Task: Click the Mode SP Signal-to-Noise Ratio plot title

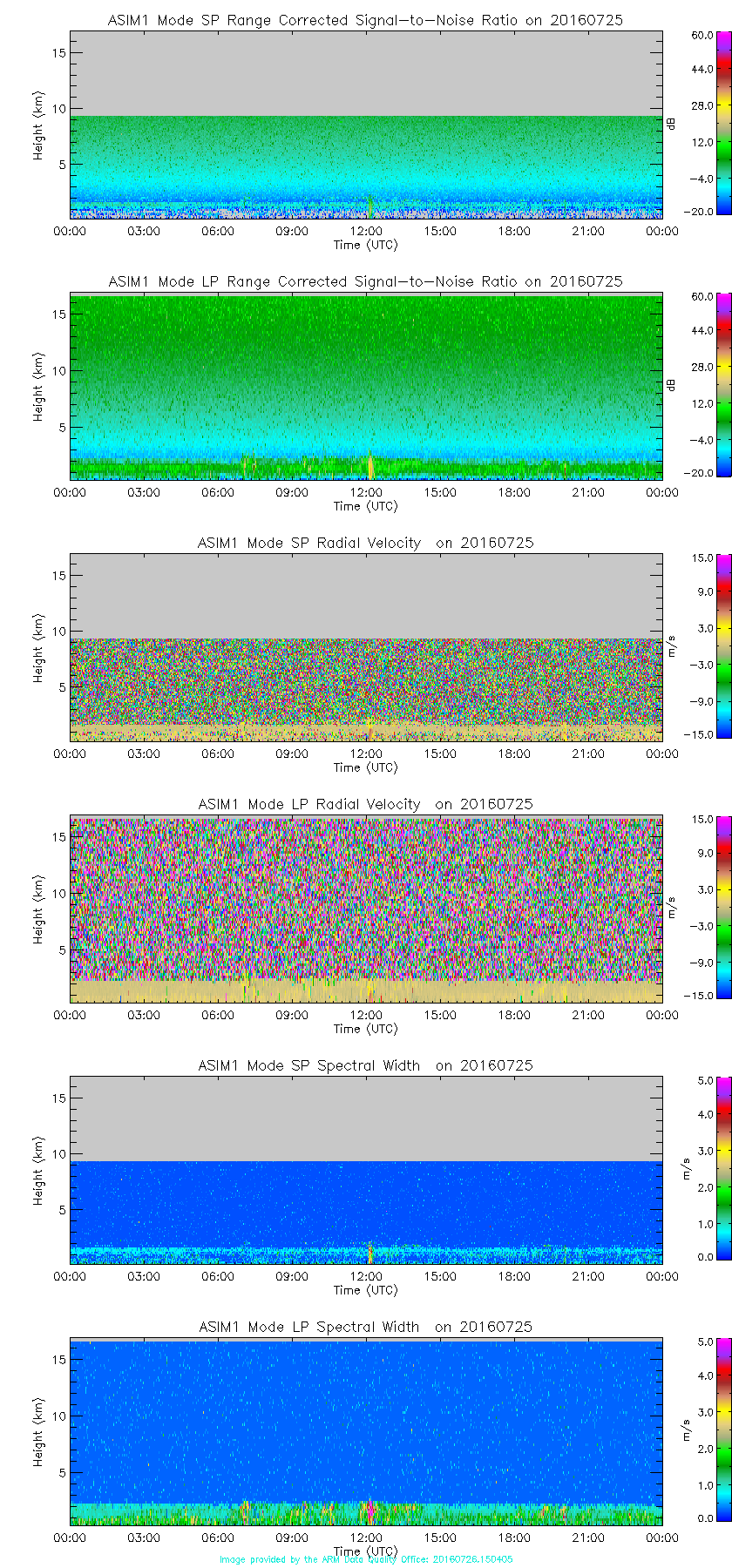Action: 365,20
